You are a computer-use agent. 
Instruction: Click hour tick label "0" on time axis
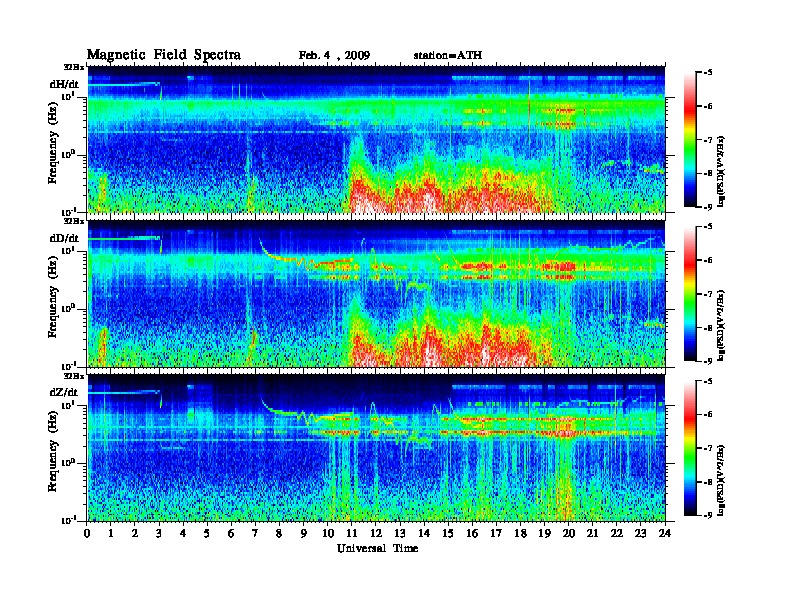click(x=87, y=534)
